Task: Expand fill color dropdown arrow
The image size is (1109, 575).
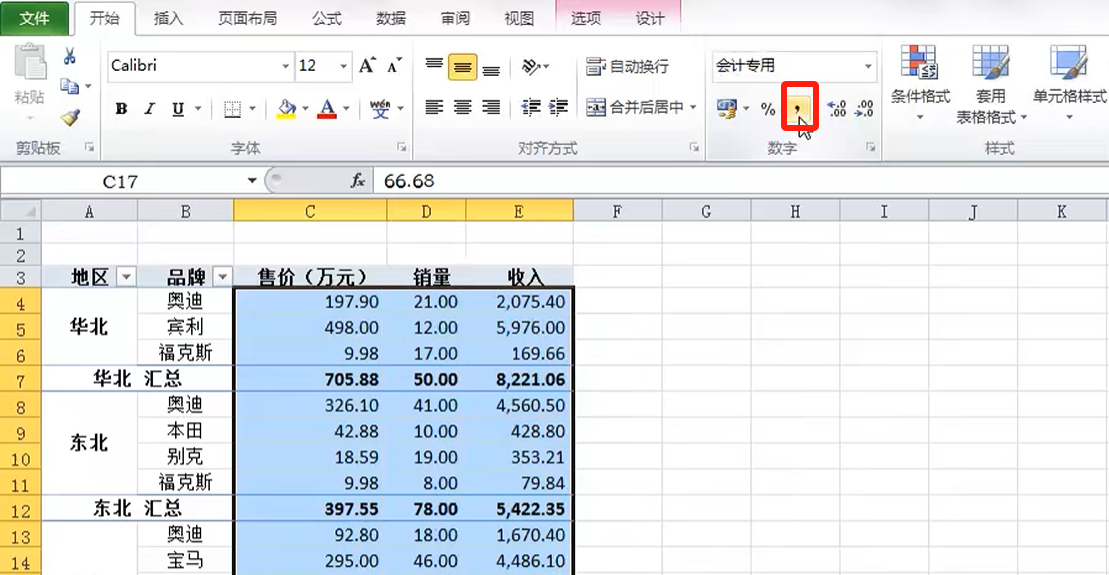Action: (x=306, y=109)
